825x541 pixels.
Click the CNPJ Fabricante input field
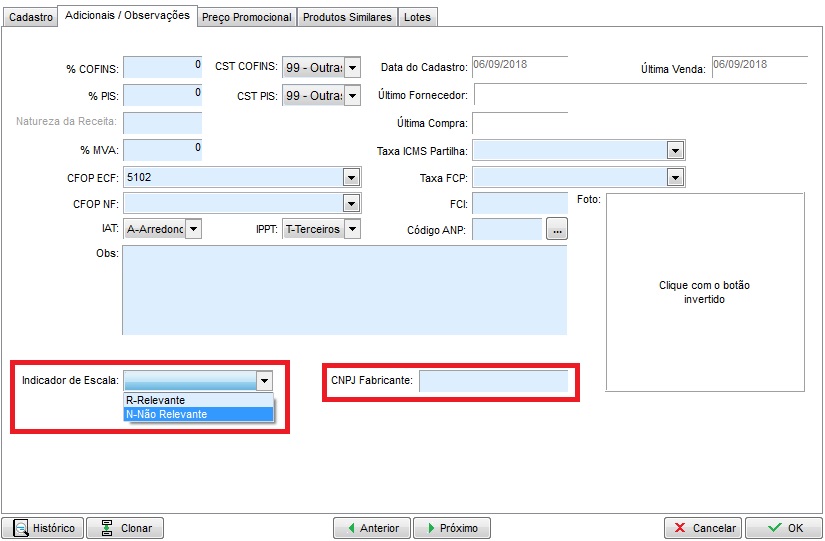[493, 381]
